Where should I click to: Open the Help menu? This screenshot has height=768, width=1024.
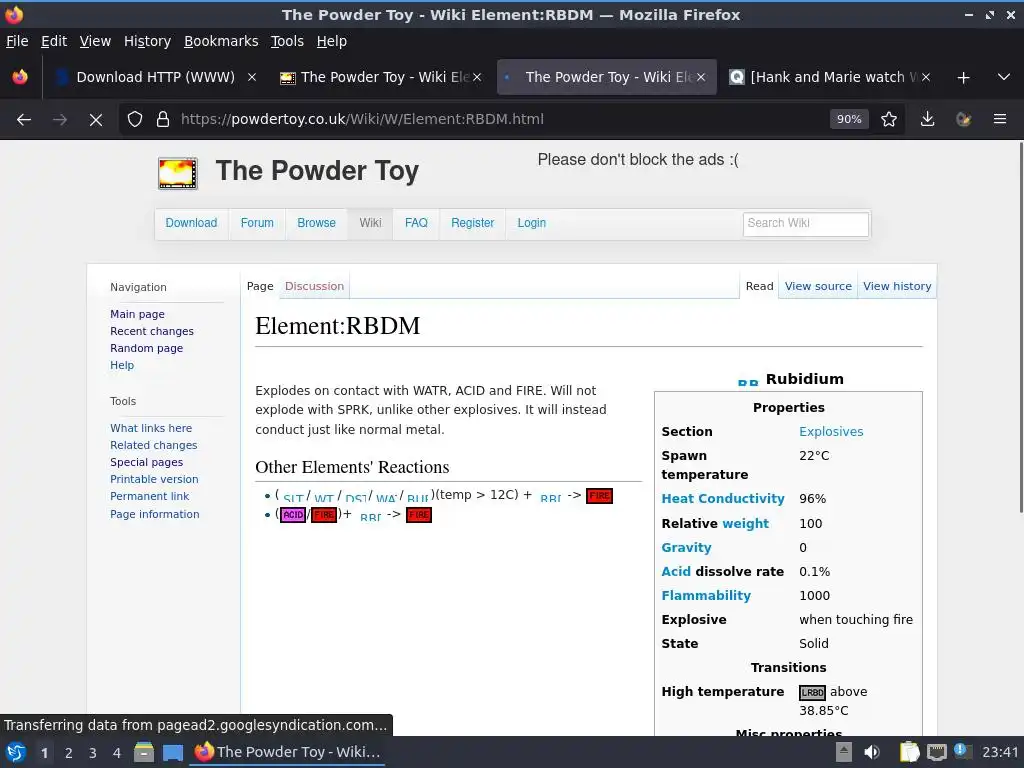point(332,41)
